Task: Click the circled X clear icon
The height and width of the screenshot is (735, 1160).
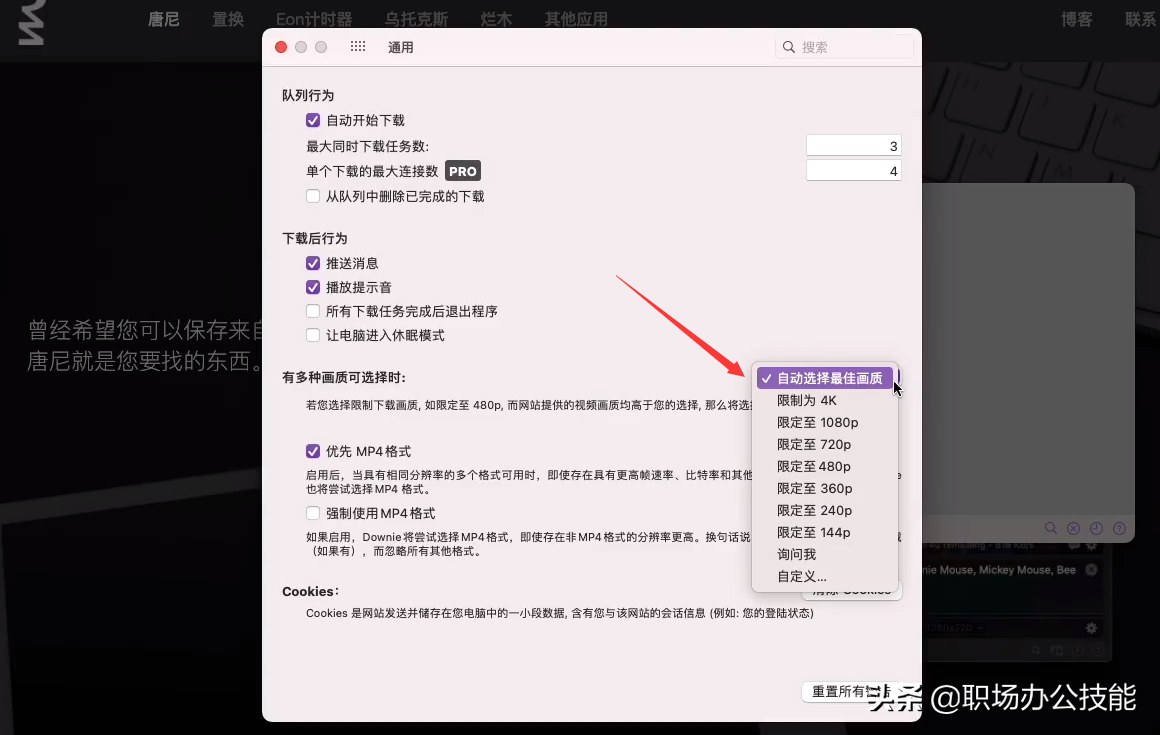Action: tap(1073, 528)
